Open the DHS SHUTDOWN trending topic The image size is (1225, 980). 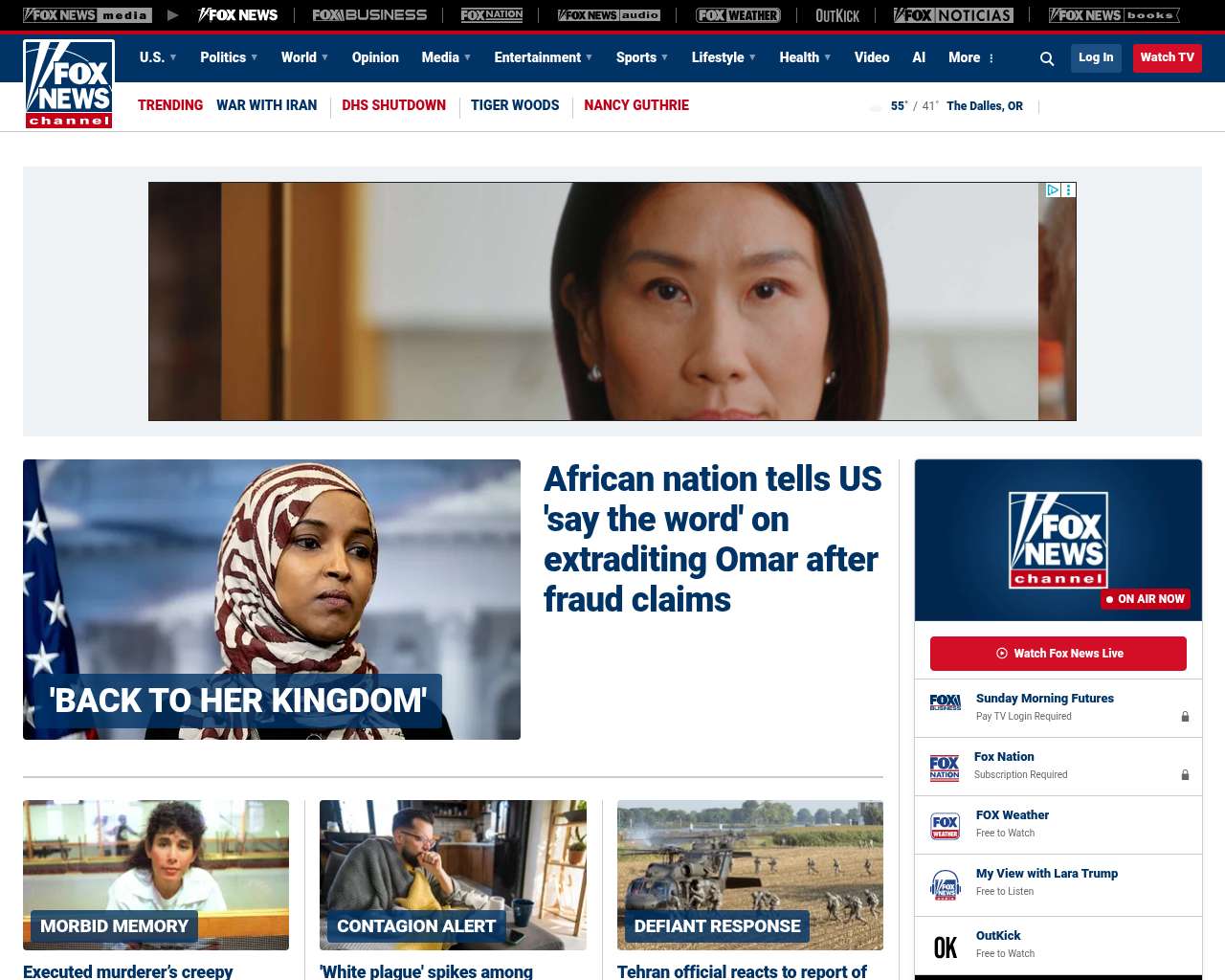point(393,105)
